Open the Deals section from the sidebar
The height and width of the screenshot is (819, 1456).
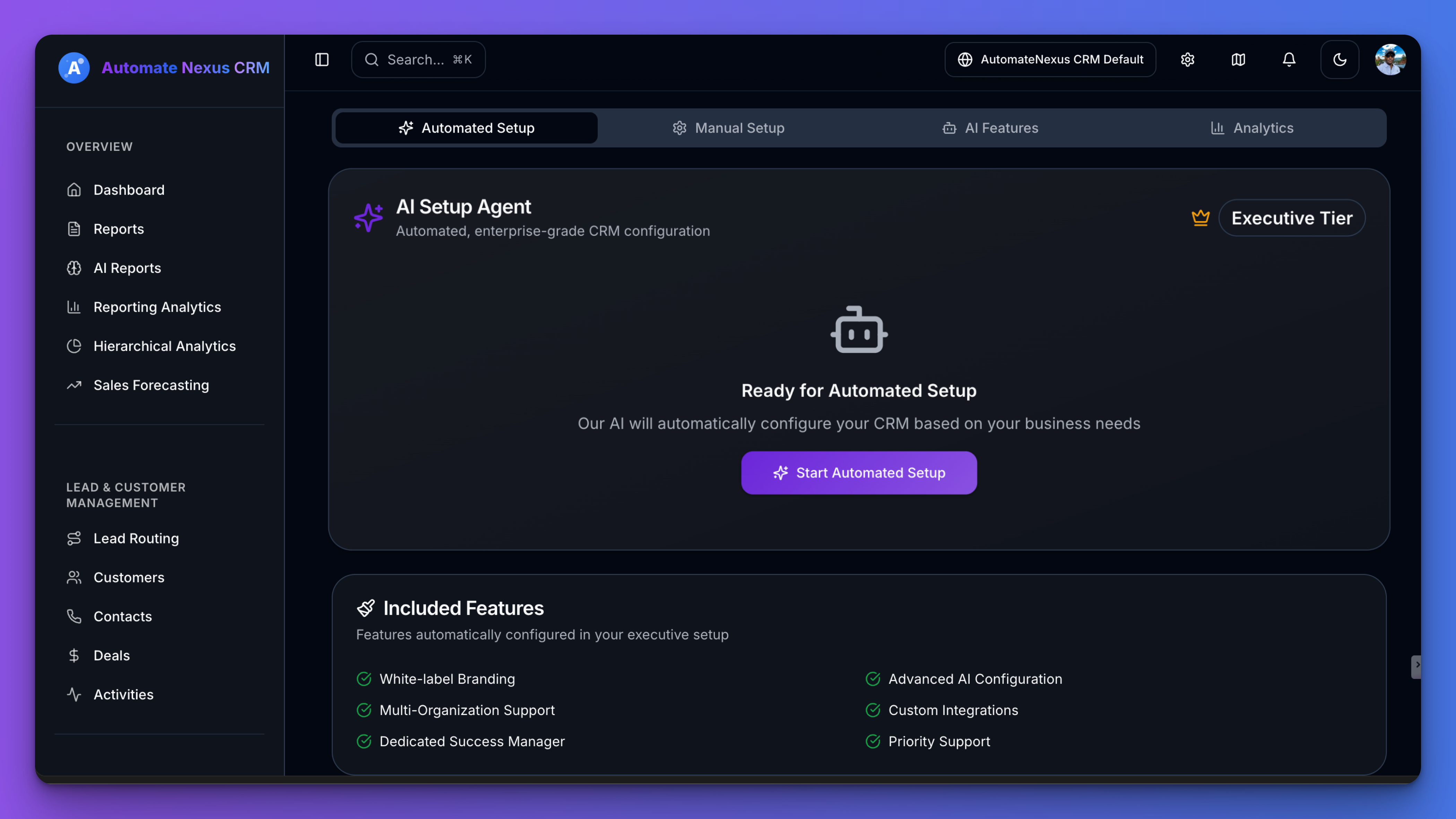[111, 655]
